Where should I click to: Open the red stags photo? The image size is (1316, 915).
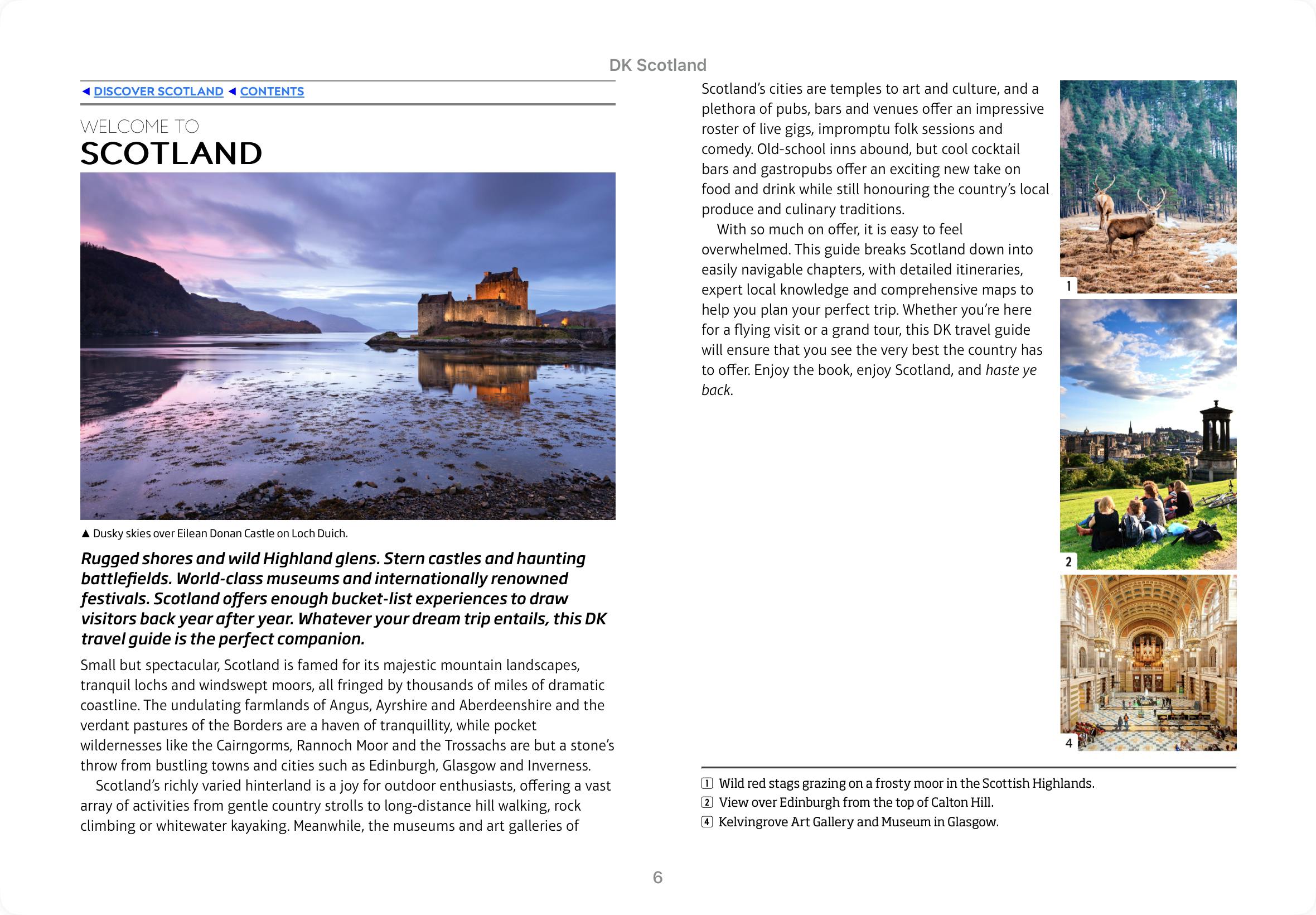(x=1148, y=186)
